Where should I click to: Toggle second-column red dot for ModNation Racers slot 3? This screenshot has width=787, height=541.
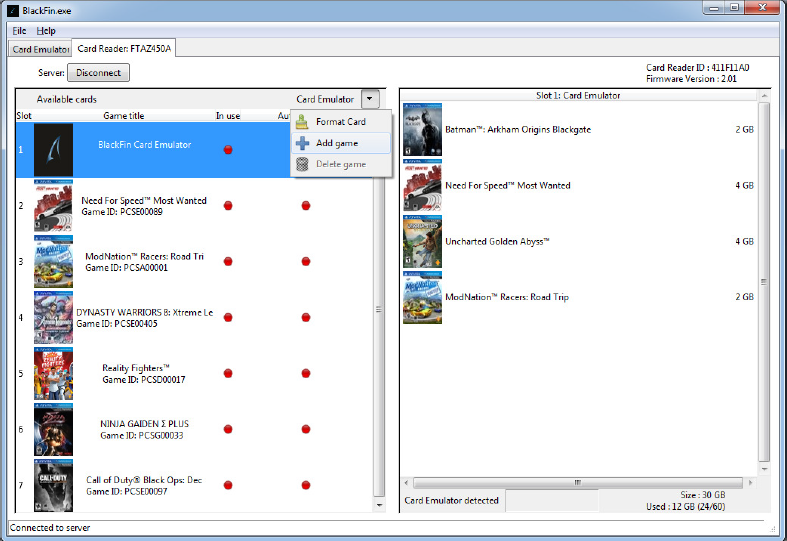pos(306,261)
